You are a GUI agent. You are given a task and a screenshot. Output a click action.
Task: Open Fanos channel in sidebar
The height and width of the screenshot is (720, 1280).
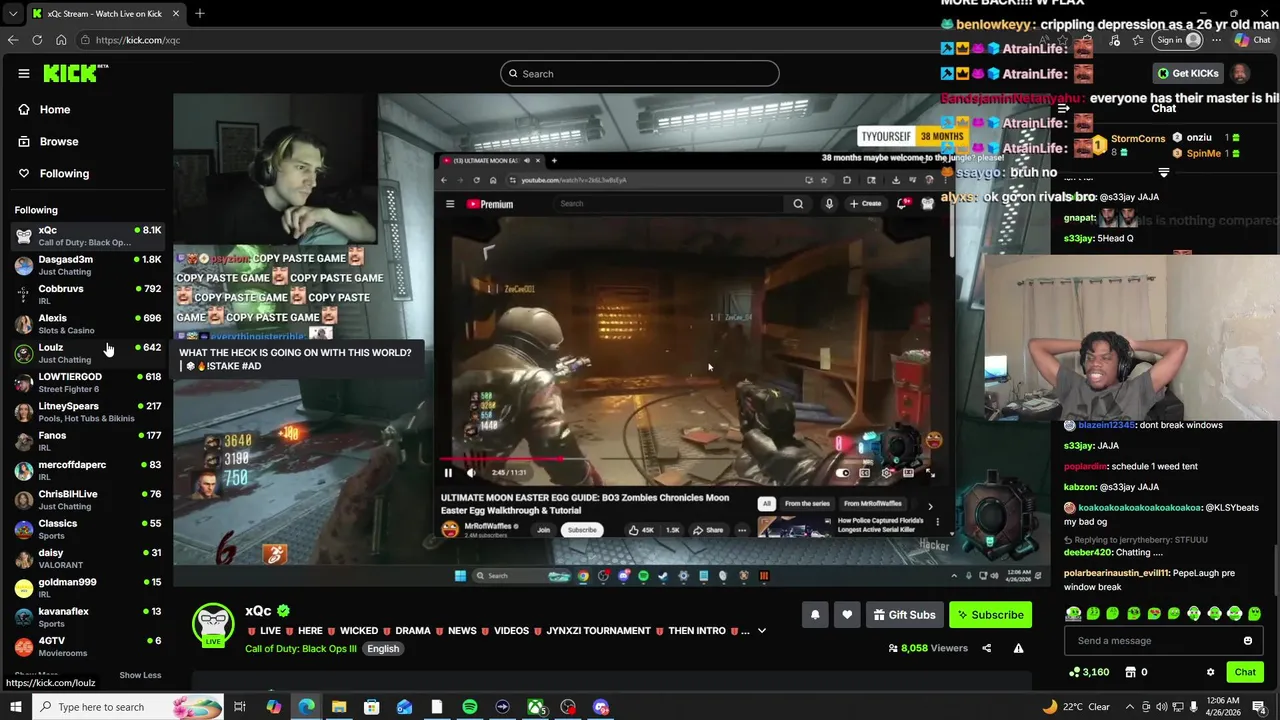[x=88, y=441]
